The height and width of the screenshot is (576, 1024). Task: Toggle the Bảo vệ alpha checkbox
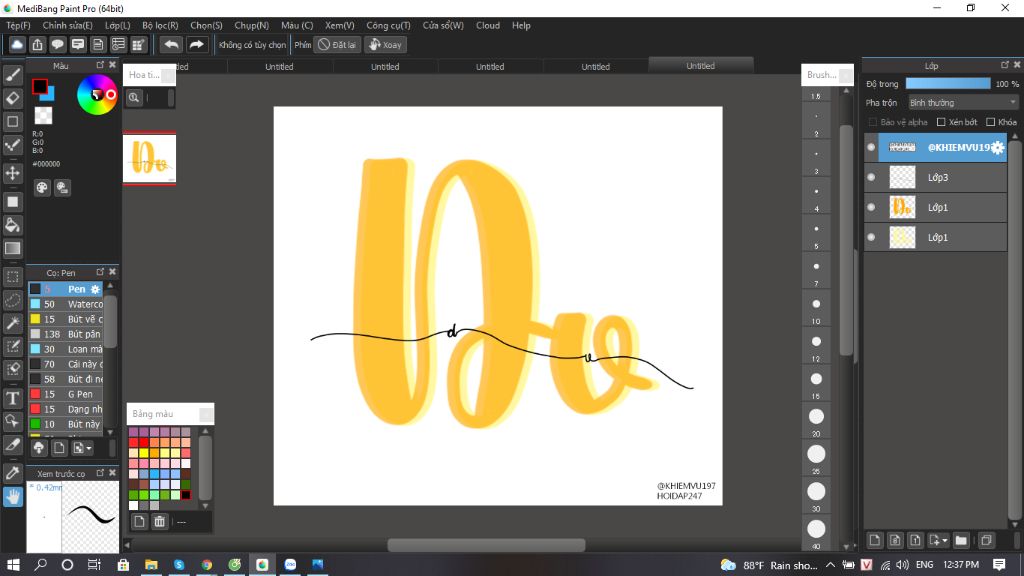[x=872, y=122]
